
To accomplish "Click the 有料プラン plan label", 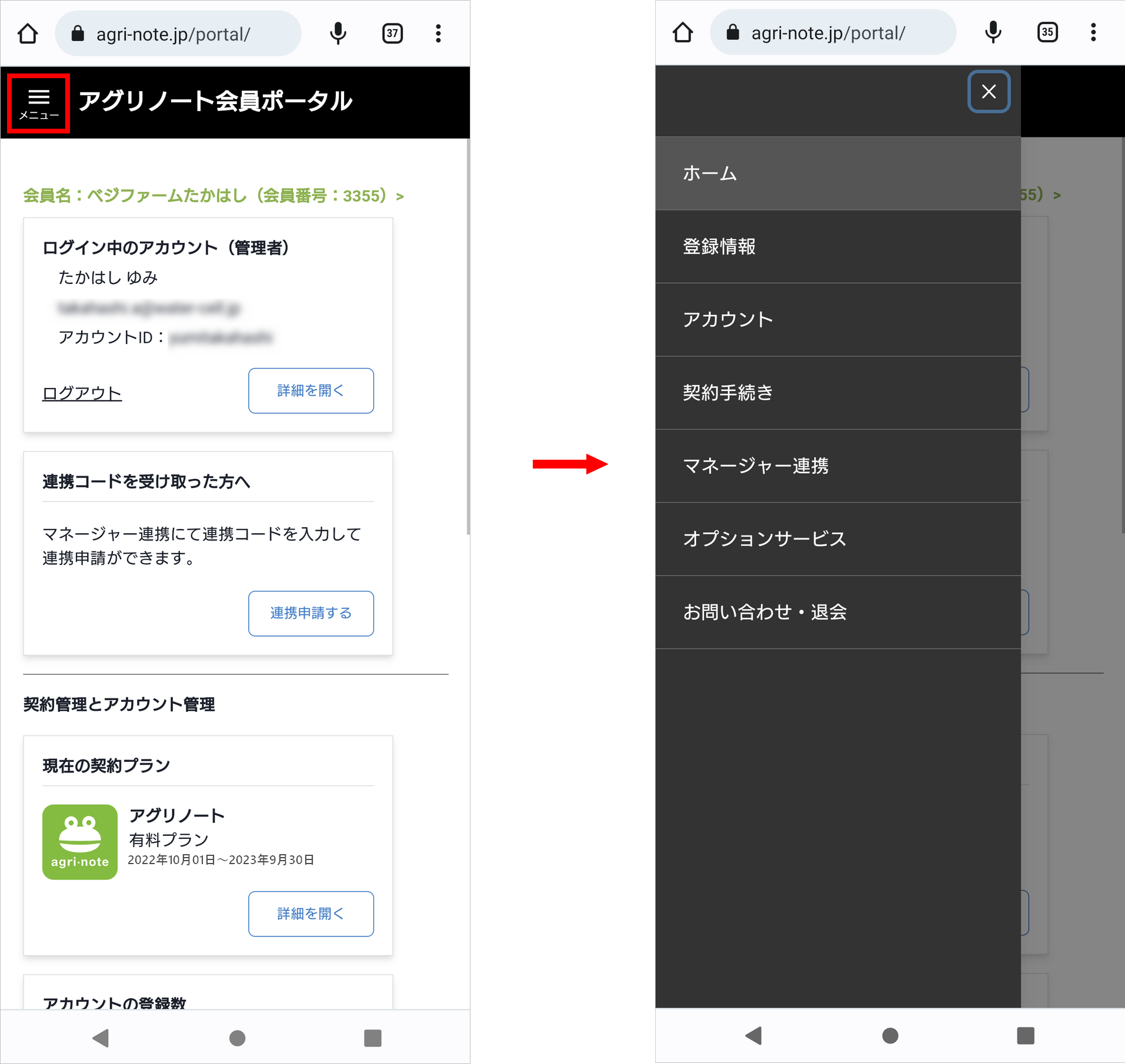I will coord(169,839).
